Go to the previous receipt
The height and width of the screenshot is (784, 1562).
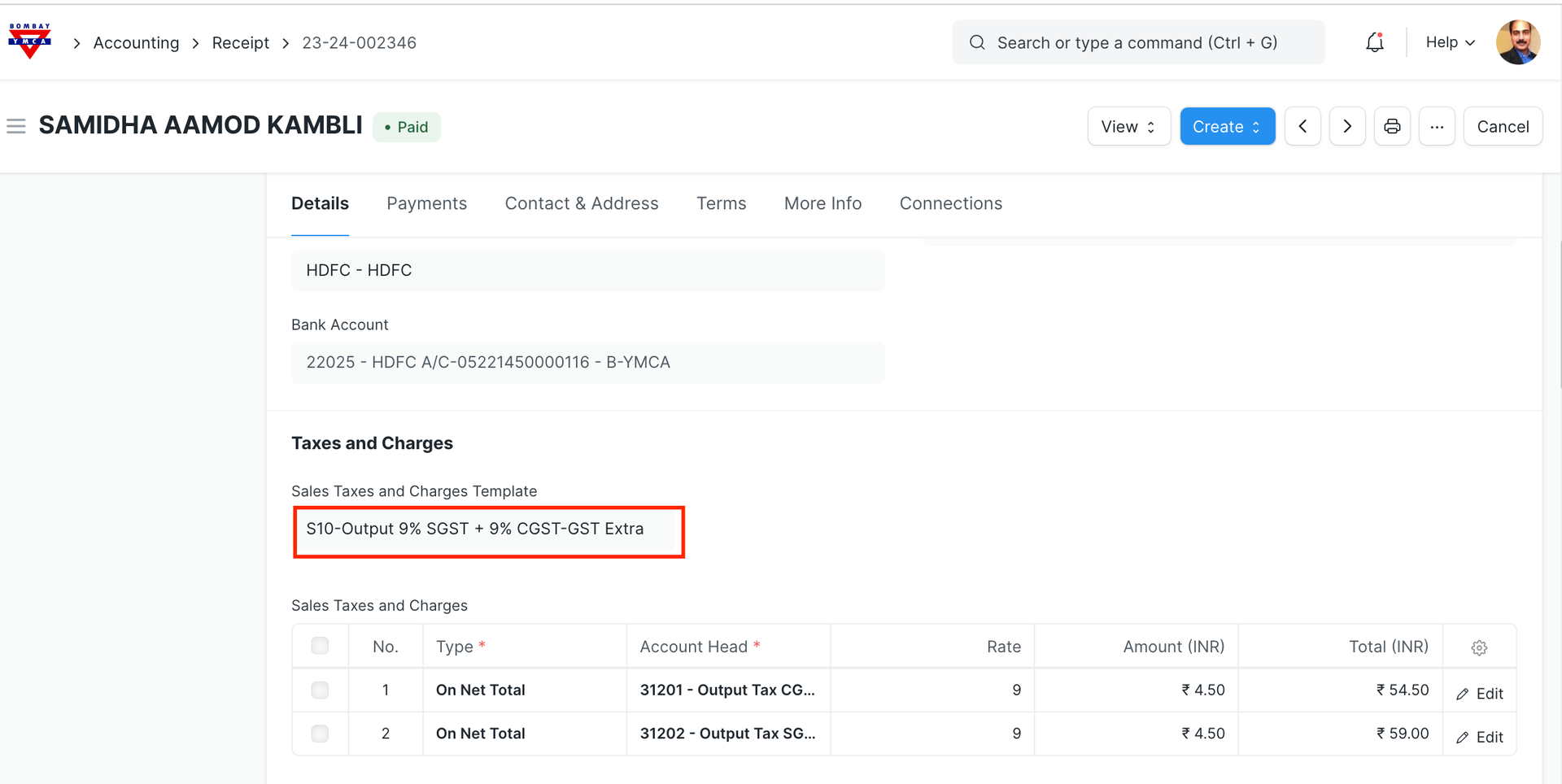(1302, 126)
